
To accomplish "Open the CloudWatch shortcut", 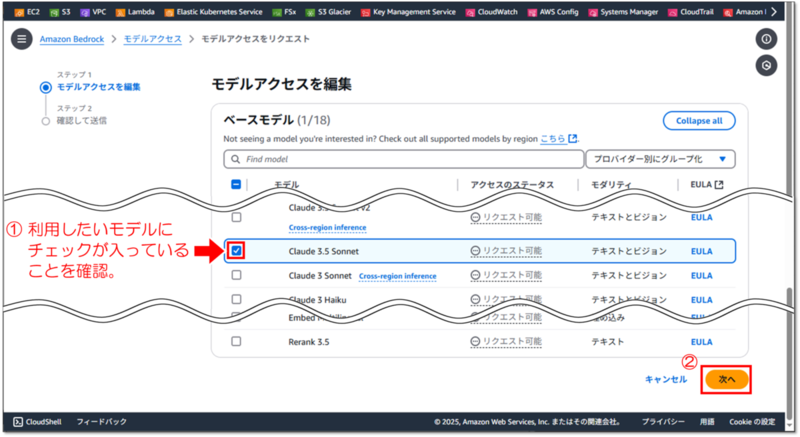I will coord(492,12).
